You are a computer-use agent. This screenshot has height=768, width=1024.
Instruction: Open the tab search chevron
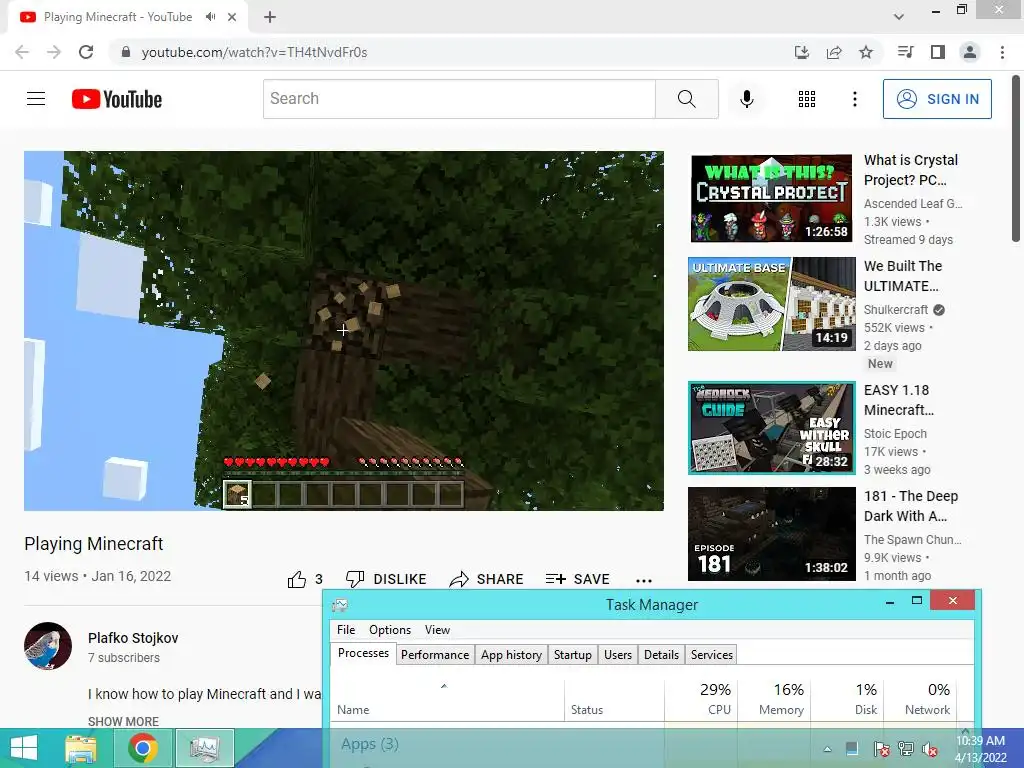pyautogui.click(x=899, y=17)
